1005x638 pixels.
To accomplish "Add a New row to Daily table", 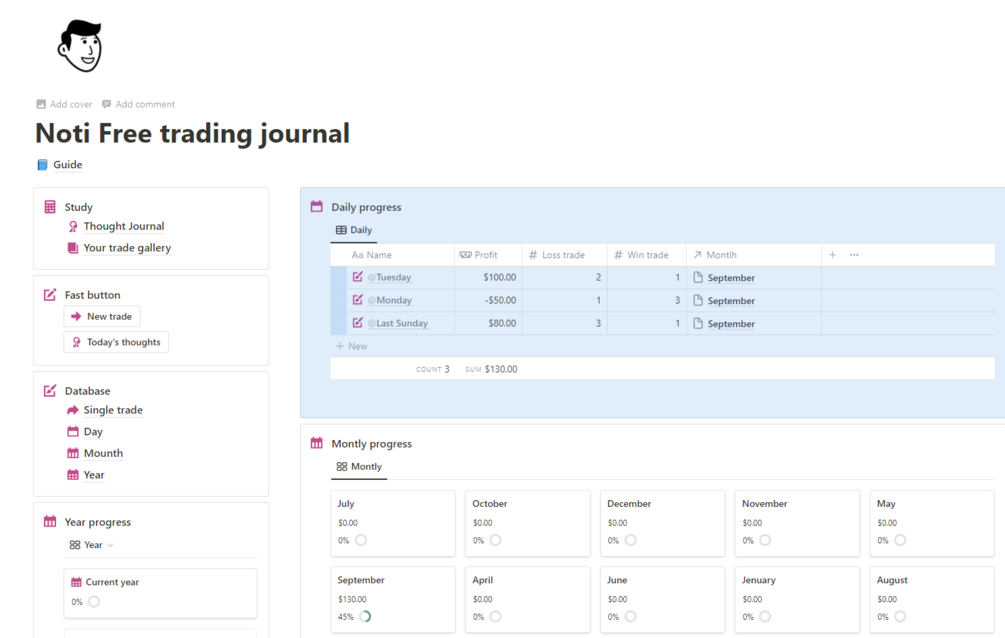I will [x=352, y=346].
